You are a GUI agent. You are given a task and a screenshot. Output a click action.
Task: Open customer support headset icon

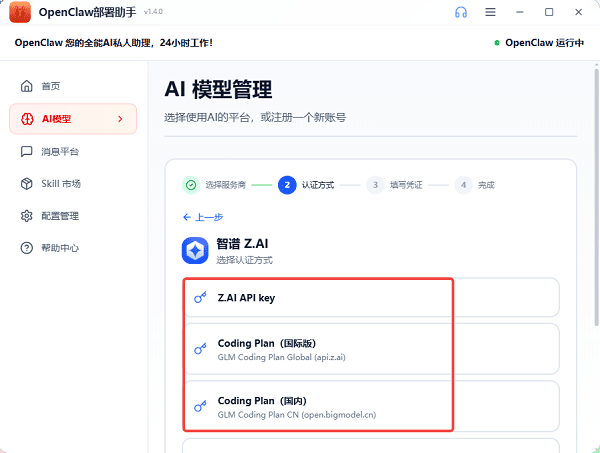point(461,12)
